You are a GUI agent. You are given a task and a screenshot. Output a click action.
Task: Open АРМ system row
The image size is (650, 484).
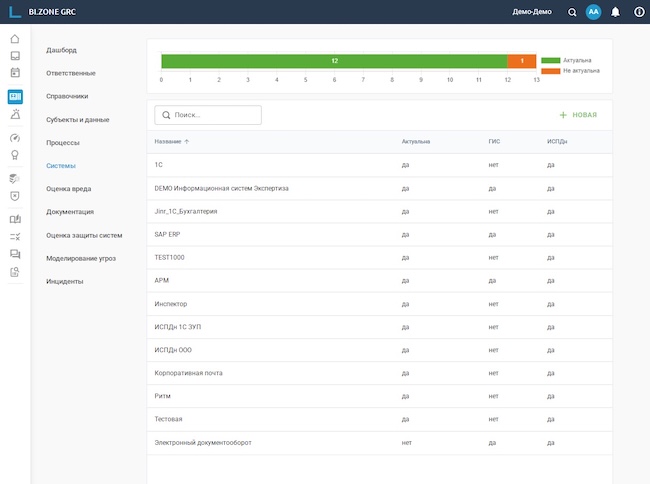click(x=379, y=281)
